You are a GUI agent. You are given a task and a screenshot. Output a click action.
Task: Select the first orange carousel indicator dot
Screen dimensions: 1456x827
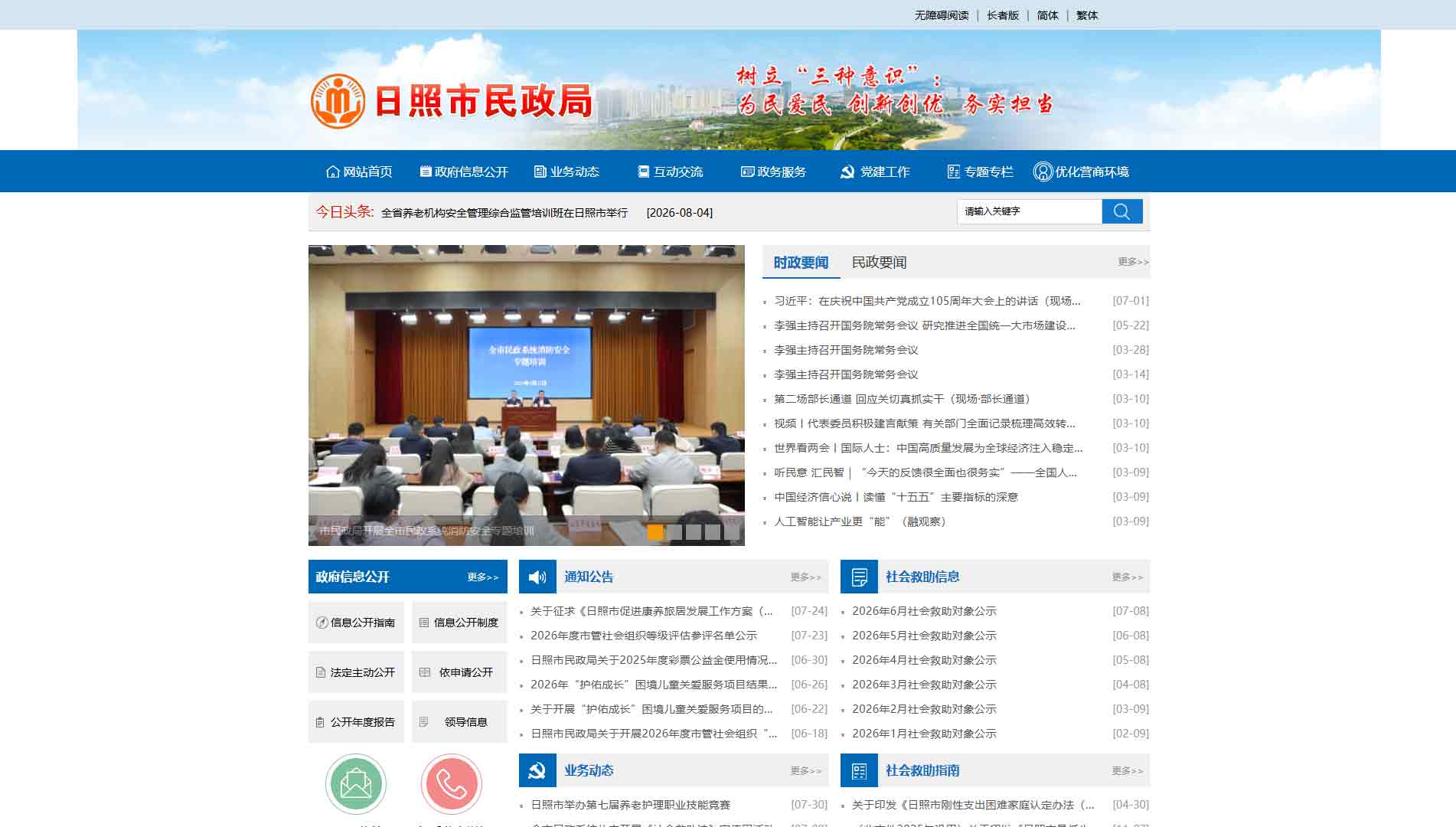pos(655,532)
